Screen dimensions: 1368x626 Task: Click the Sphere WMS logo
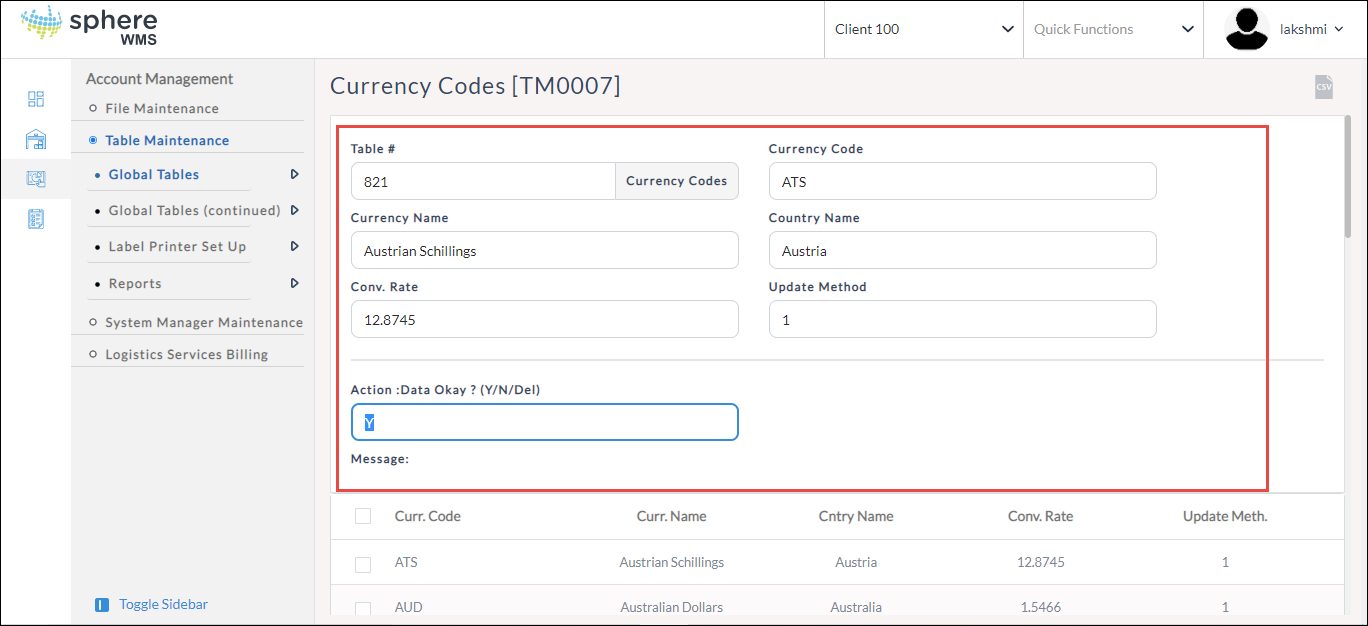[89, 28]
